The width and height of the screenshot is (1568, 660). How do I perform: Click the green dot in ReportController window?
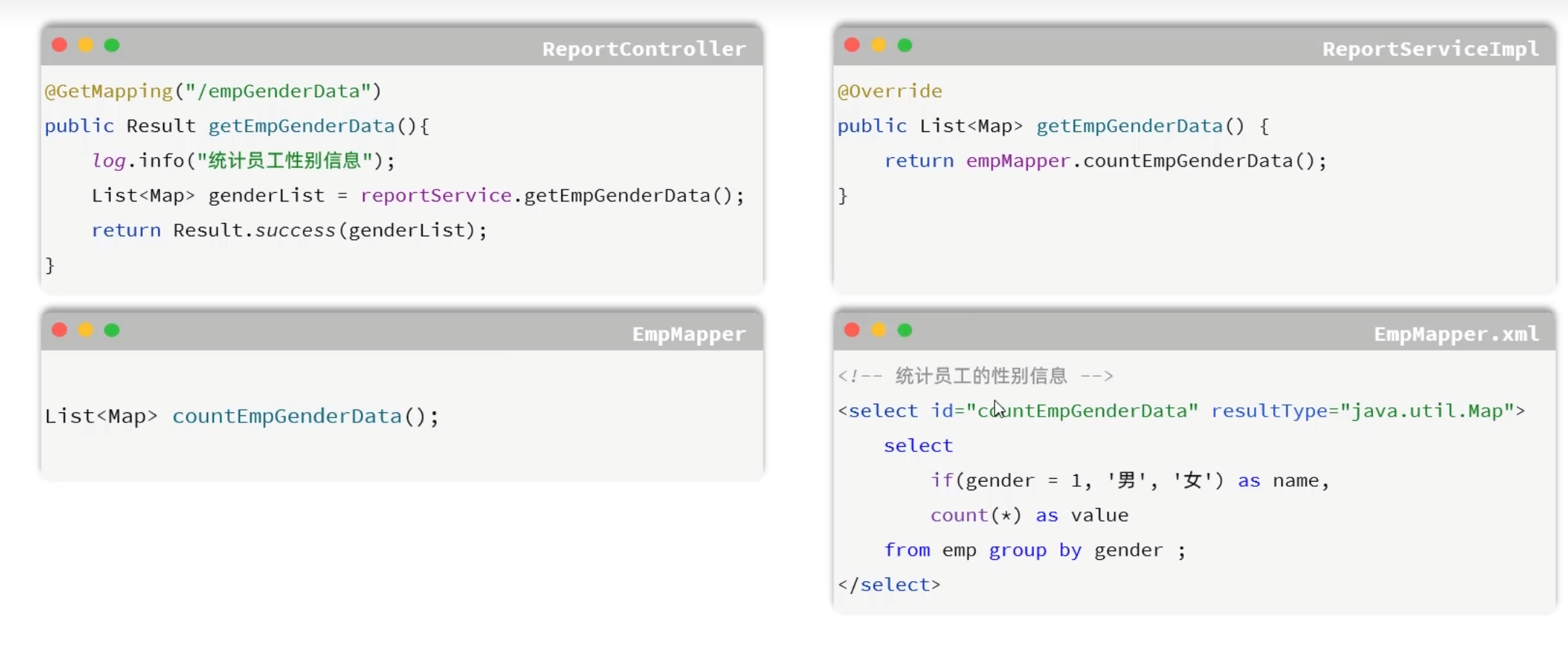pyautogui.click(x=112, y=45)
